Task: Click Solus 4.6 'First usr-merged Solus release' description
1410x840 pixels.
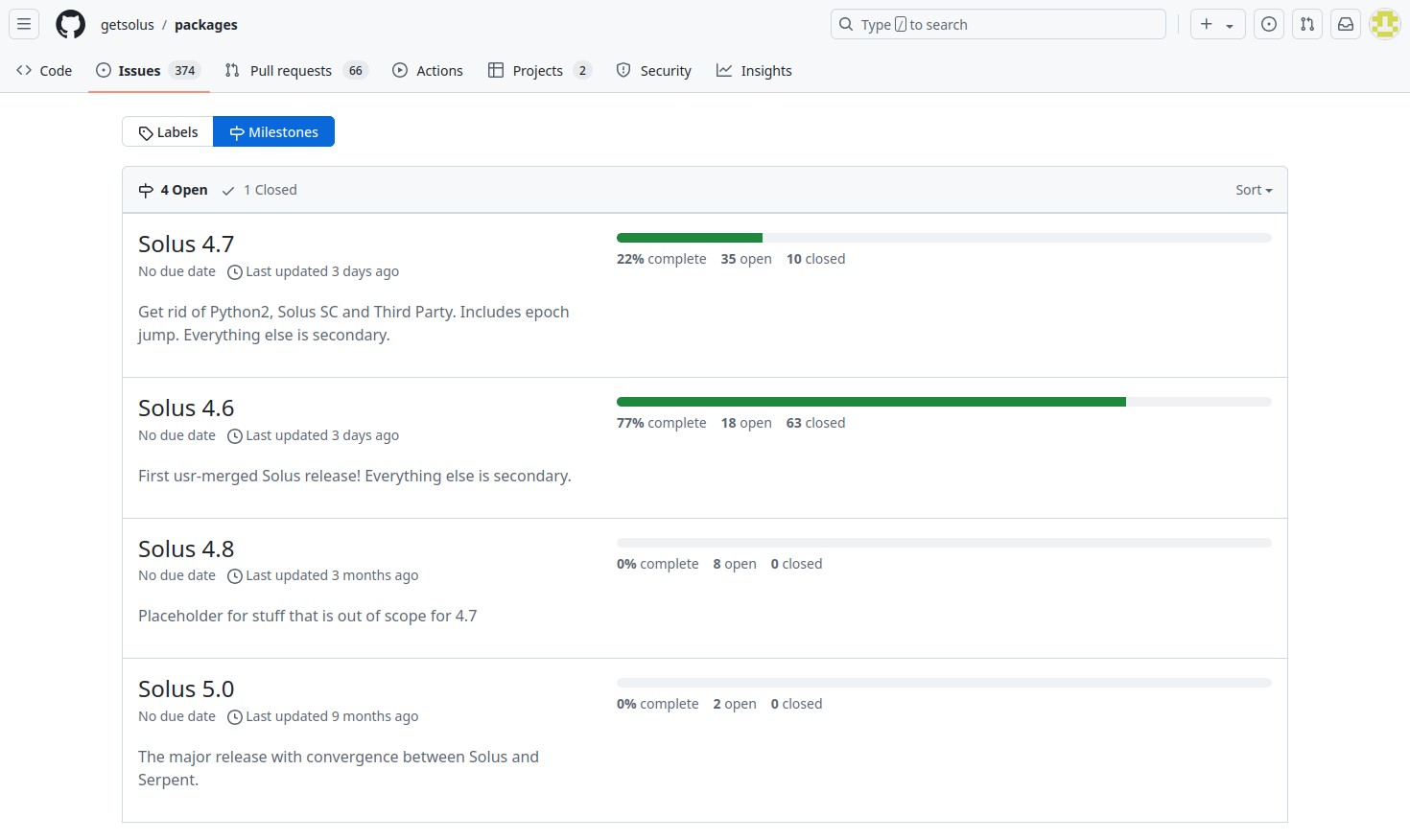Action: click(x=355, y=476)
